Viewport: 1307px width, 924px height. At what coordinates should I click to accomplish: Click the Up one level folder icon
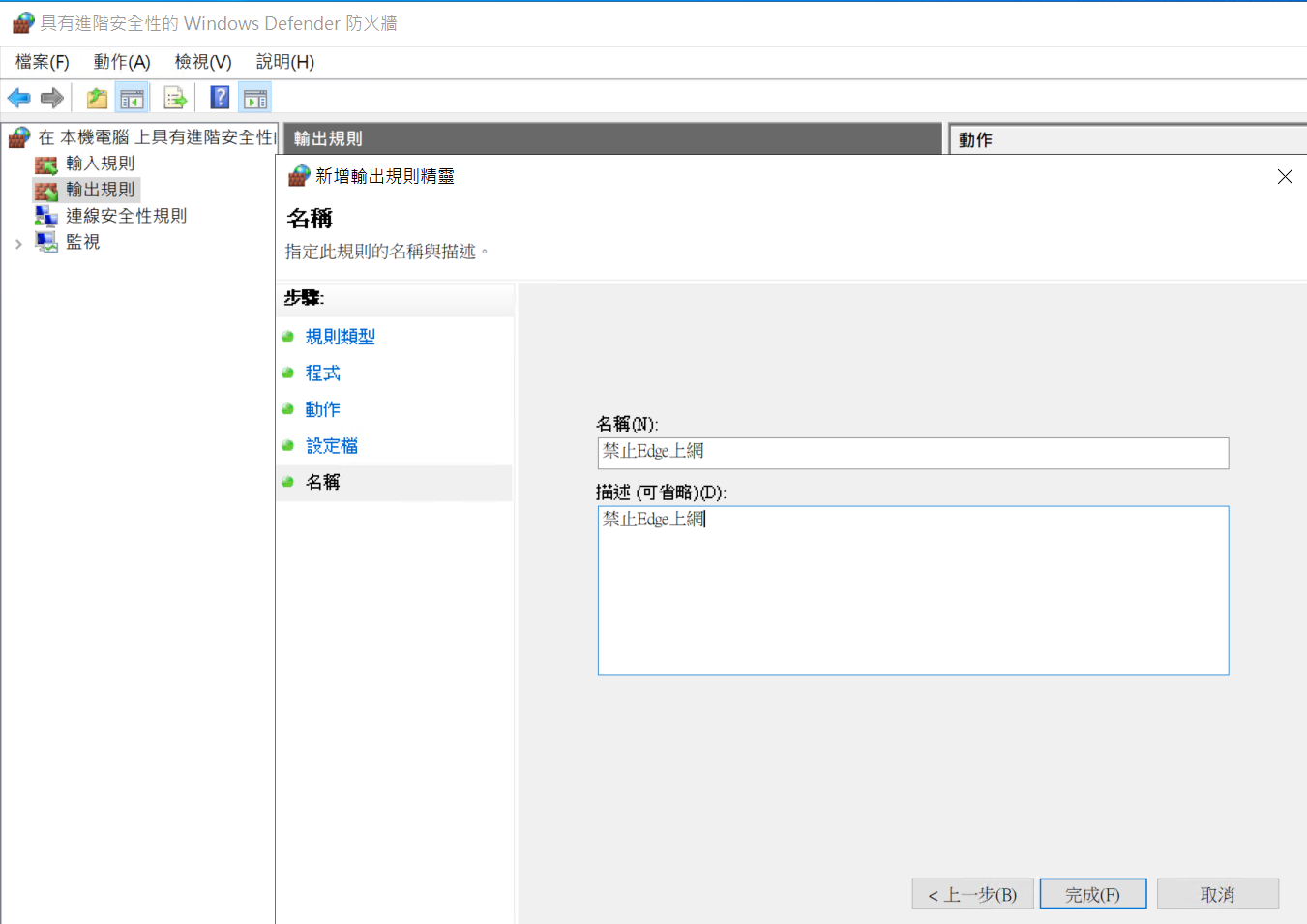pos(98,98)
